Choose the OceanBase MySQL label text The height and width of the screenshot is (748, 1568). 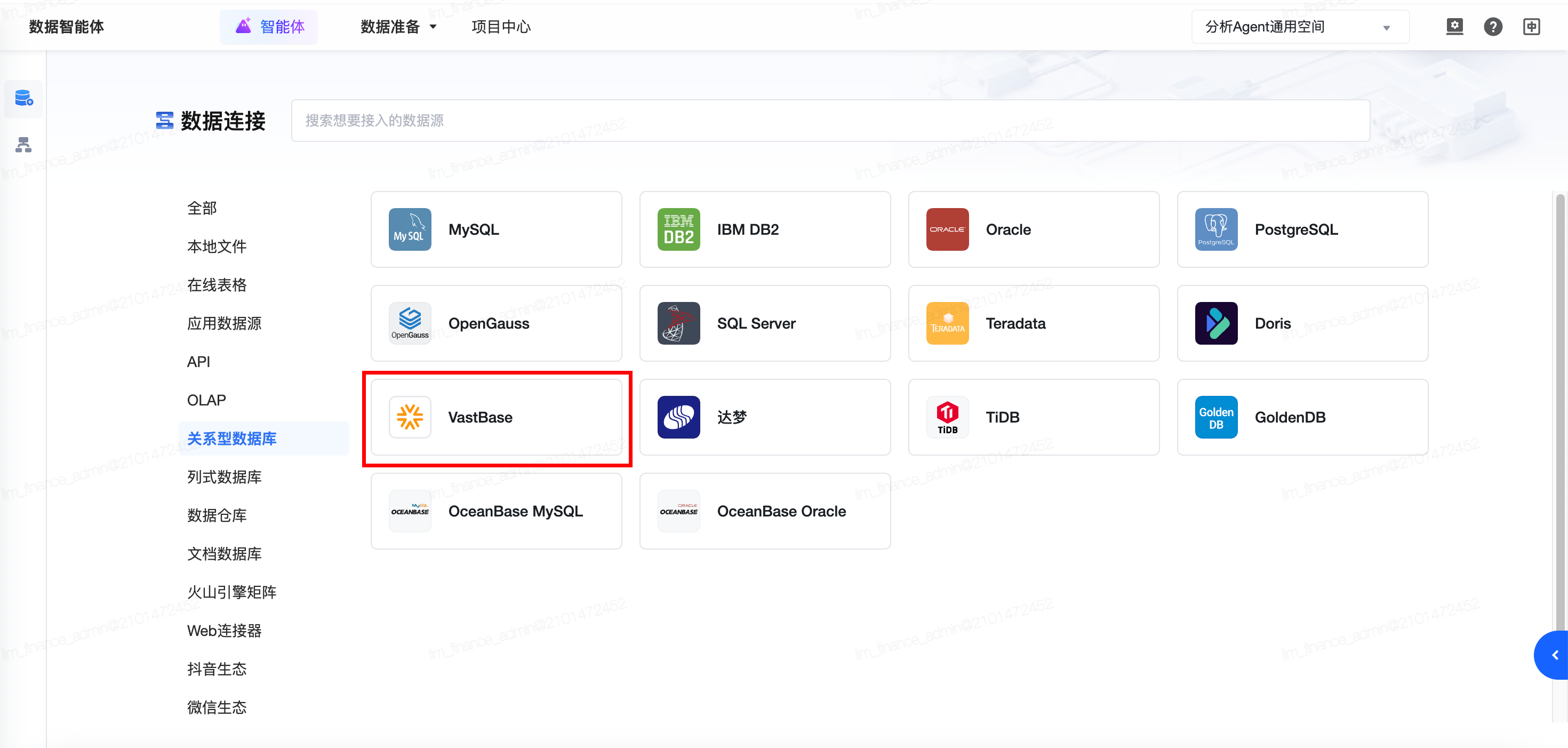pos(516,511)
